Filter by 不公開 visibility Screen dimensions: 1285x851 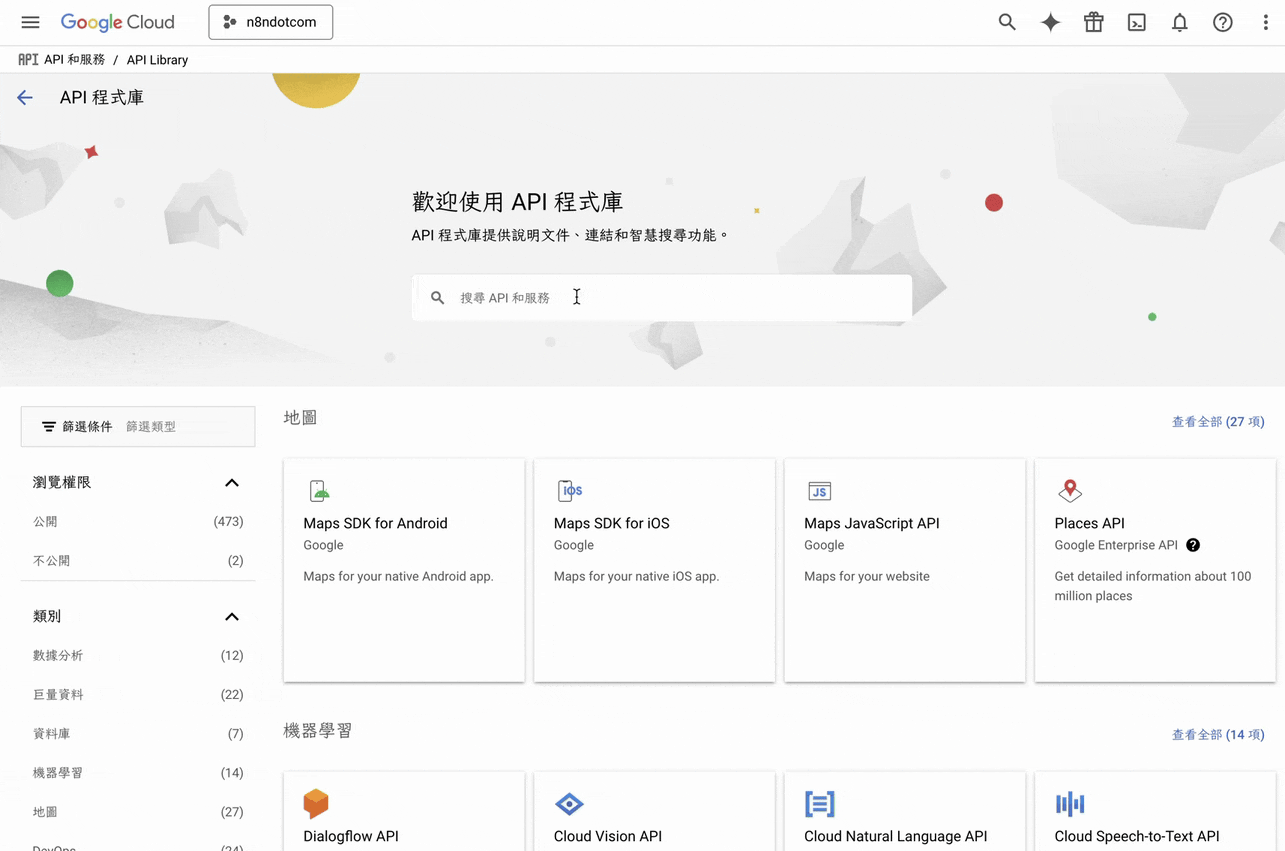pos(51,561)
